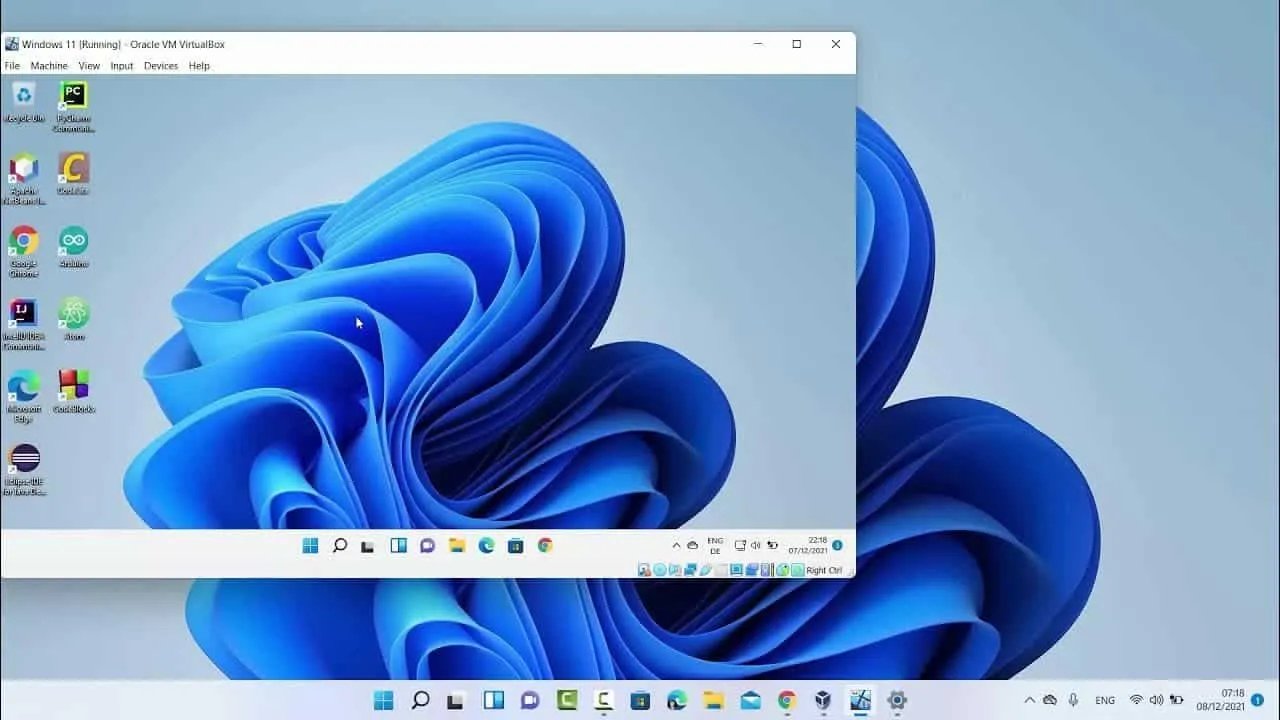
Task: Toggle the host microphone tray icon
Action: click(1073, 700)
